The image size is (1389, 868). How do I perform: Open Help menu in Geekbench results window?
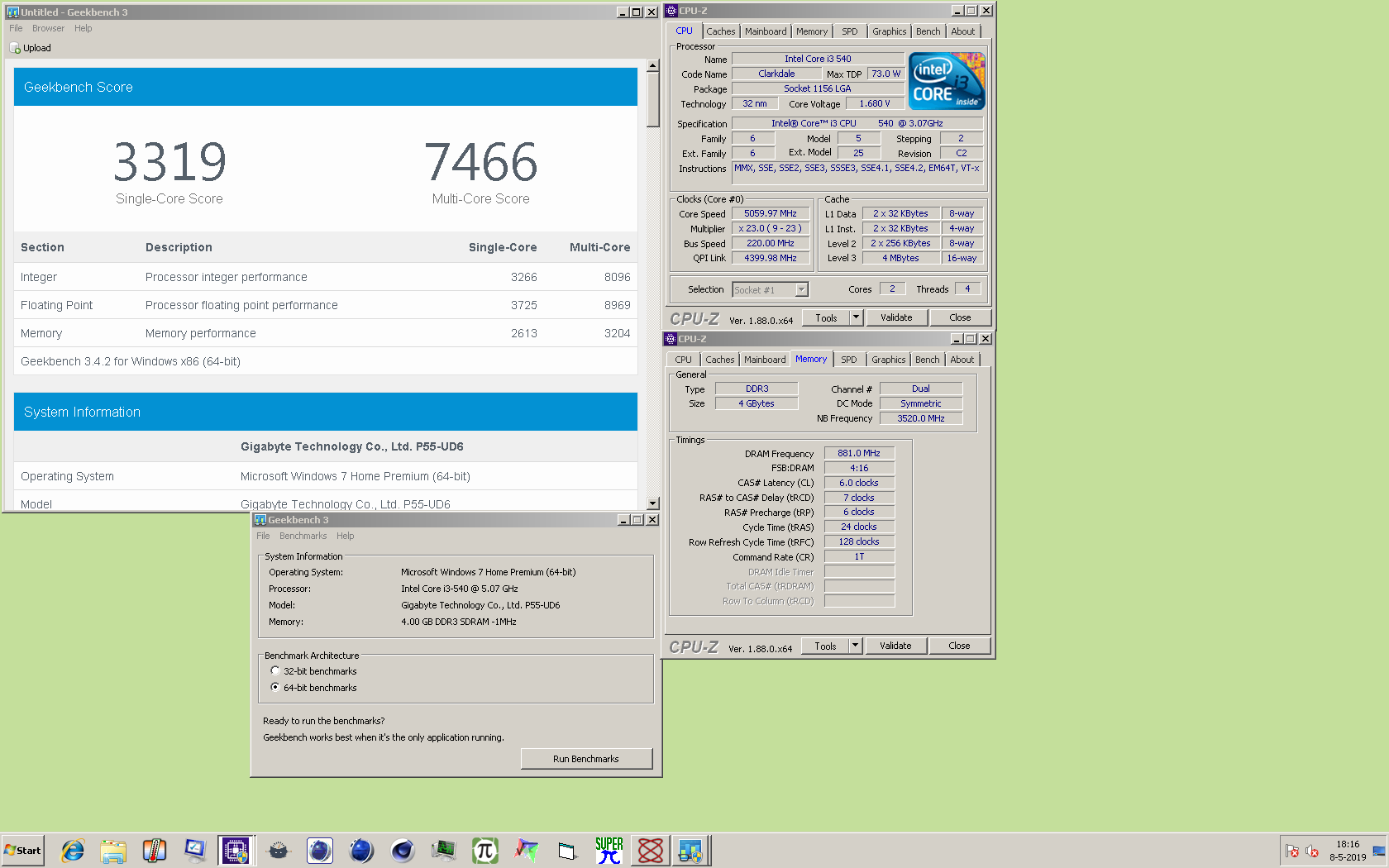pos(83,28)
